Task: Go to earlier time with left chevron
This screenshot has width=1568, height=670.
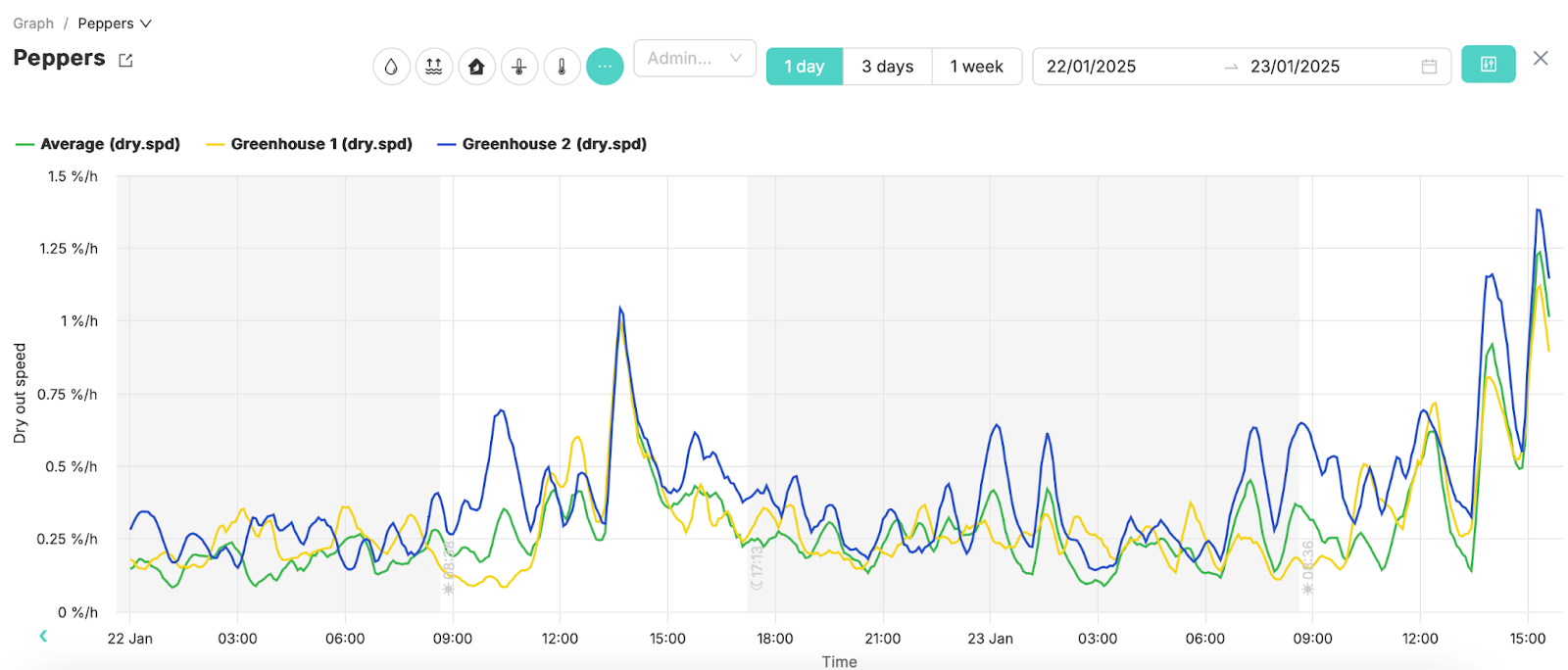Action: point(43,636)
